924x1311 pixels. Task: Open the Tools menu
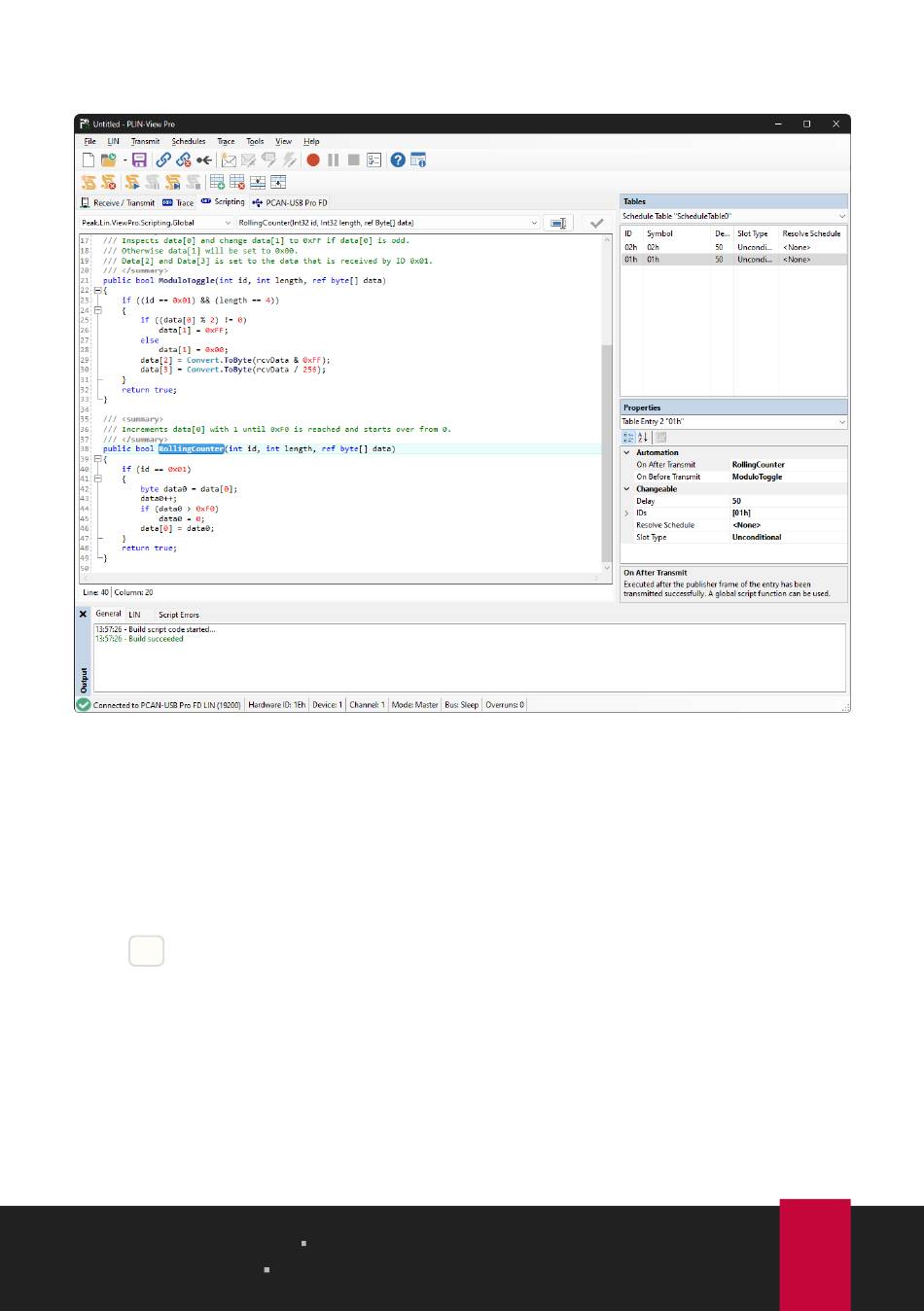pyautogui.click(x=255, y=141)
